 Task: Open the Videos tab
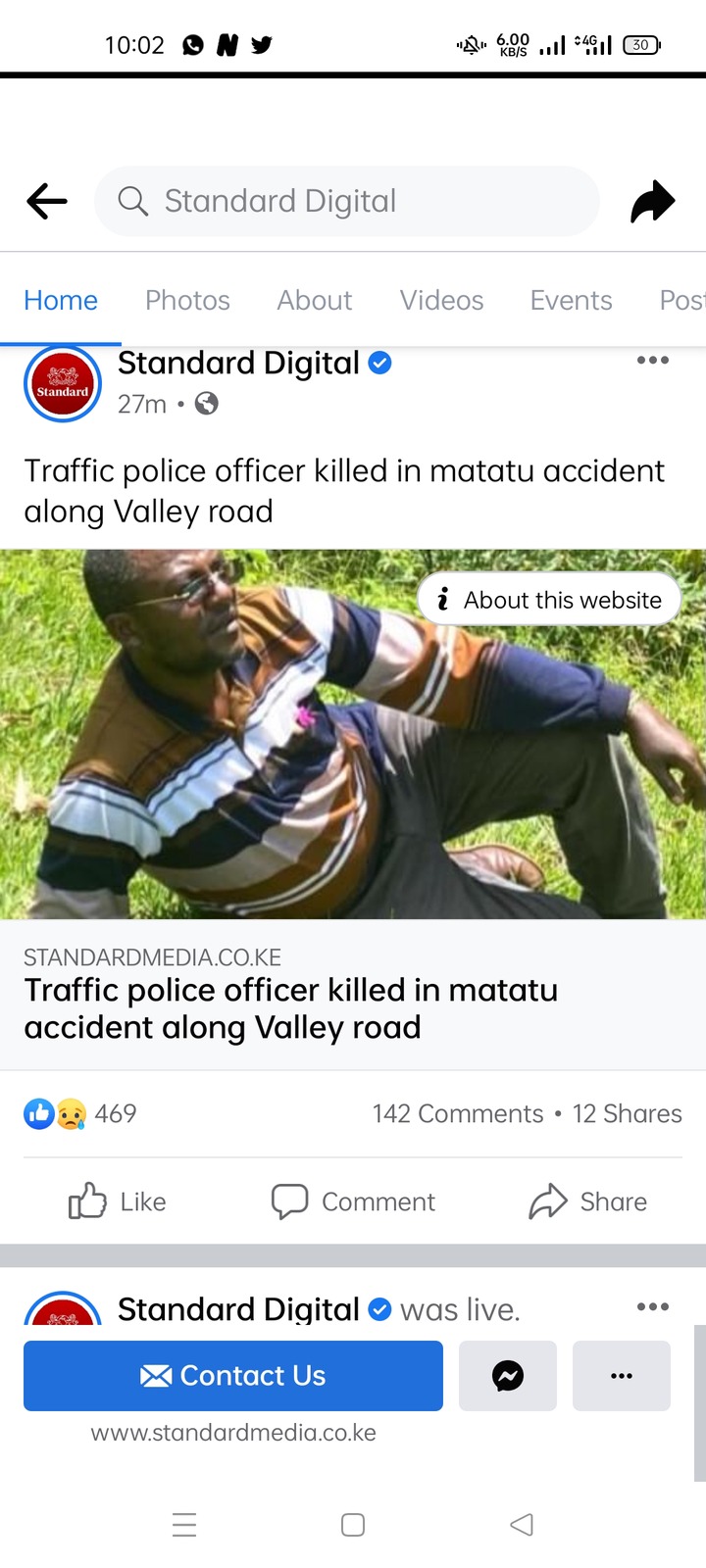point(441,300)
